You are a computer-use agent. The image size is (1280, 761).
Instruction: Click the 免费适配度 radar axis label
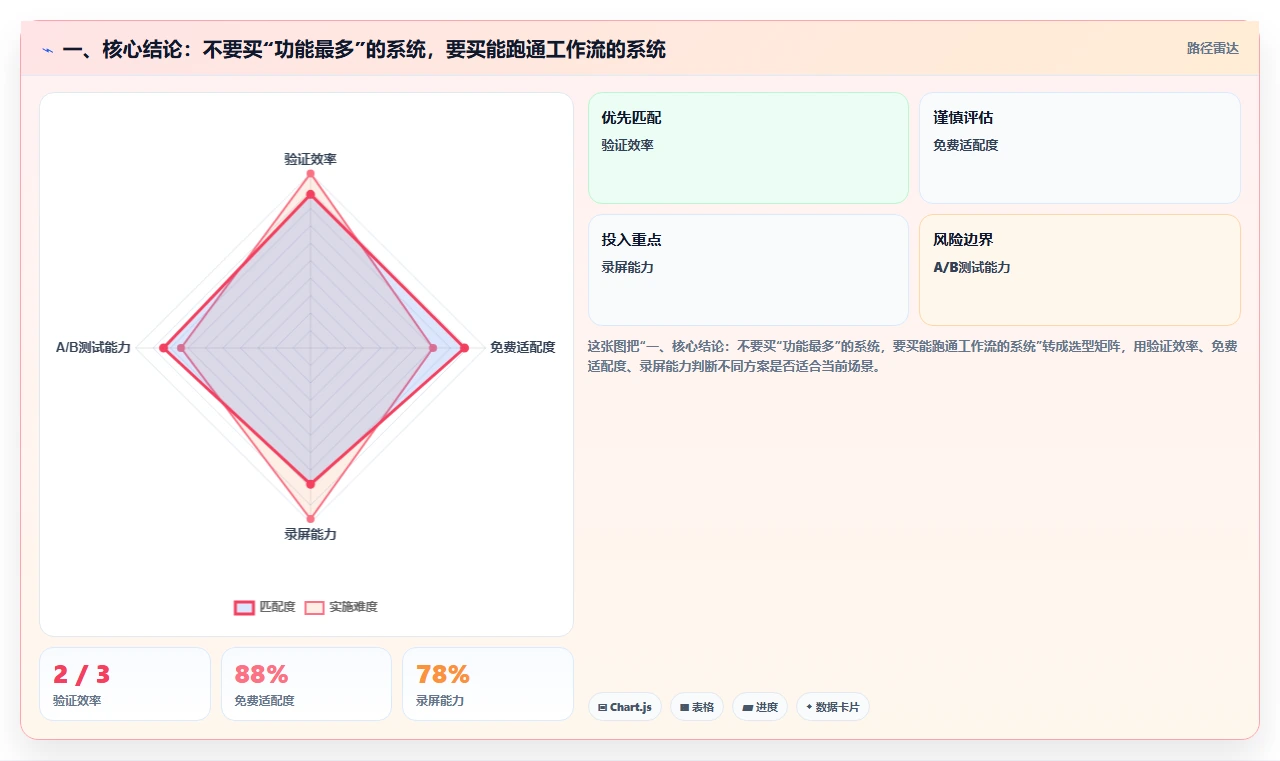click(x=522, y=347)
